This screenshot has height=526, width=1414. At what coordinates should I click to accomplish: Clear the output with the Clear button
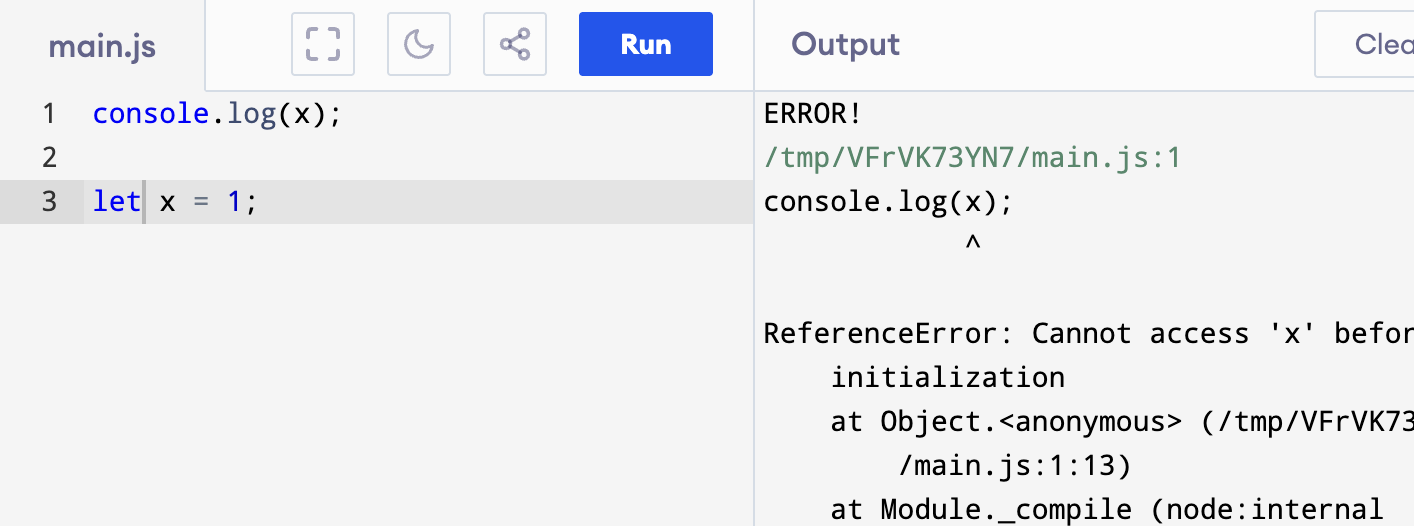pyautogui.click(x=1365, y=44)
